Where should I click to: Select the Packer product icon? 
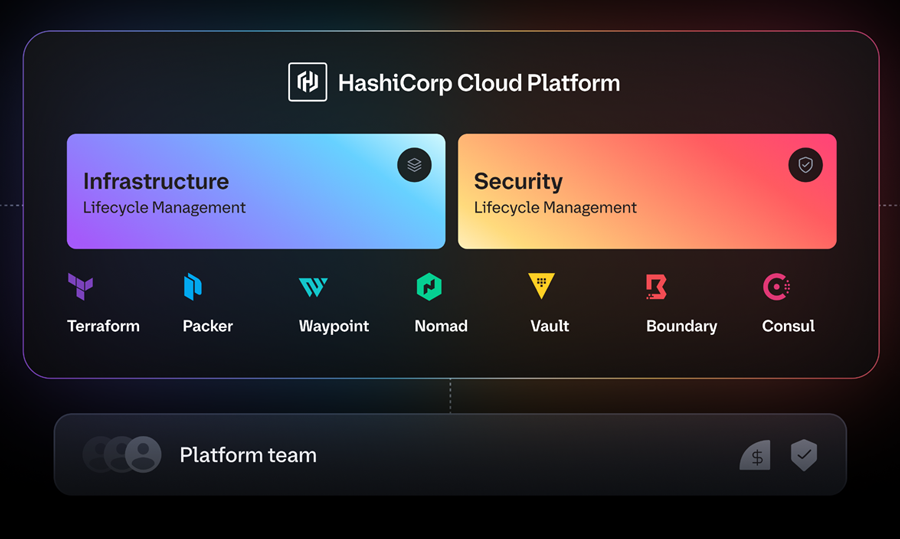coord(193,287)
